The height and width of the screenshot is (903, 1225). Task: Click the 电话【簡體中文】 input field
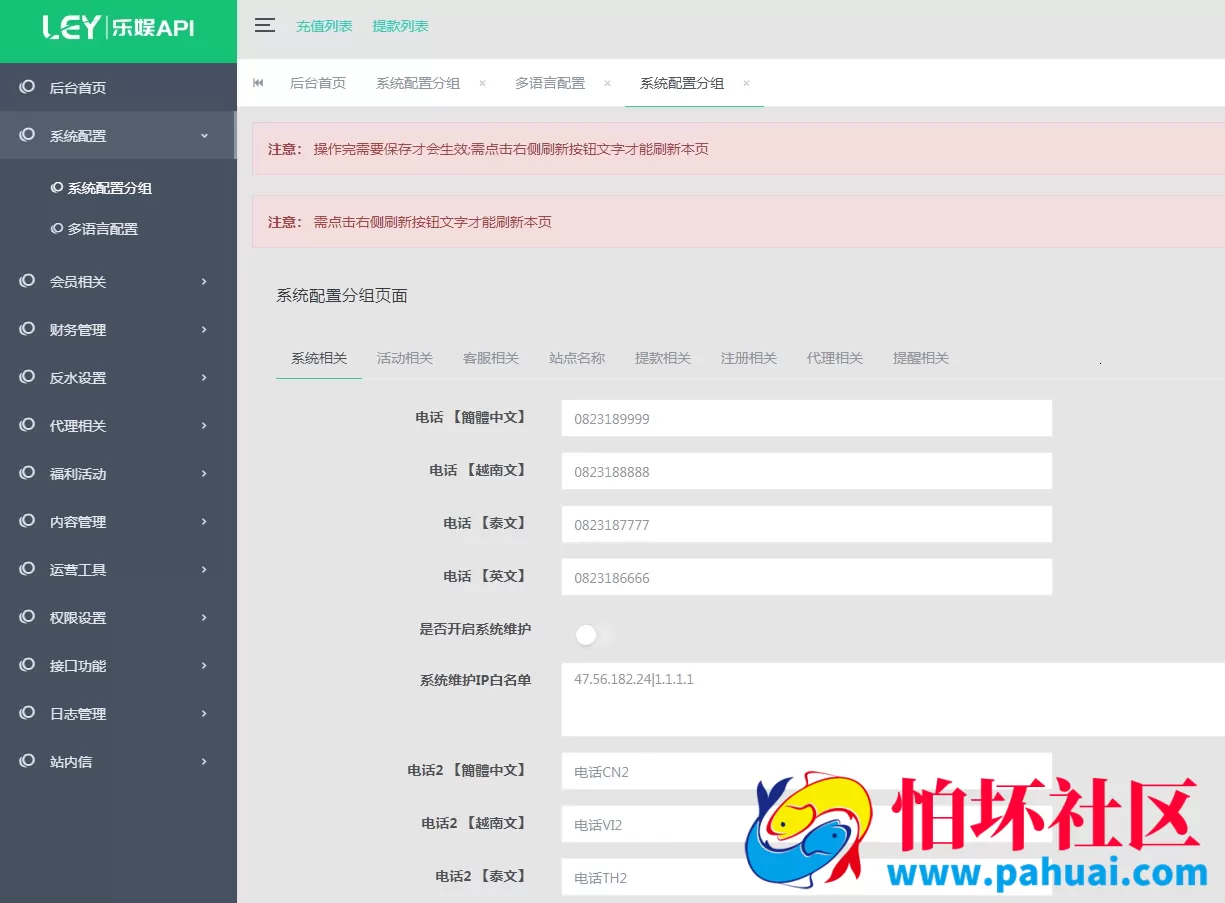coord(807,418)
